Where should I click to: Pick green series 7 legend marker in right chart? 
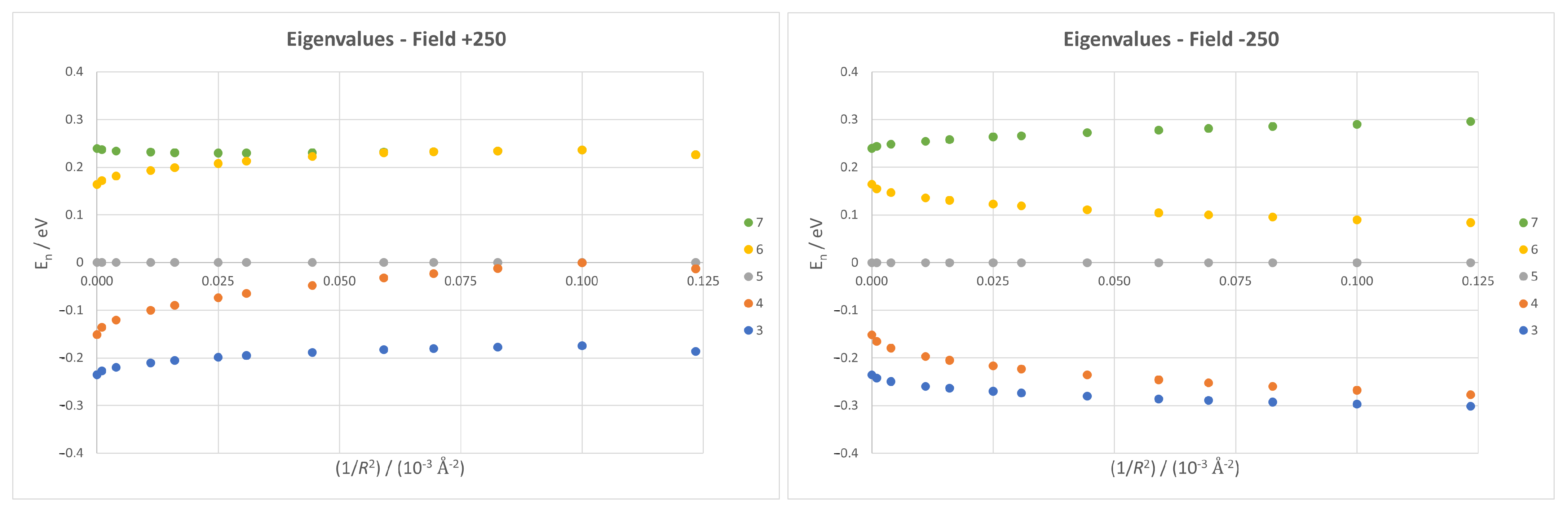point(1523,223)
